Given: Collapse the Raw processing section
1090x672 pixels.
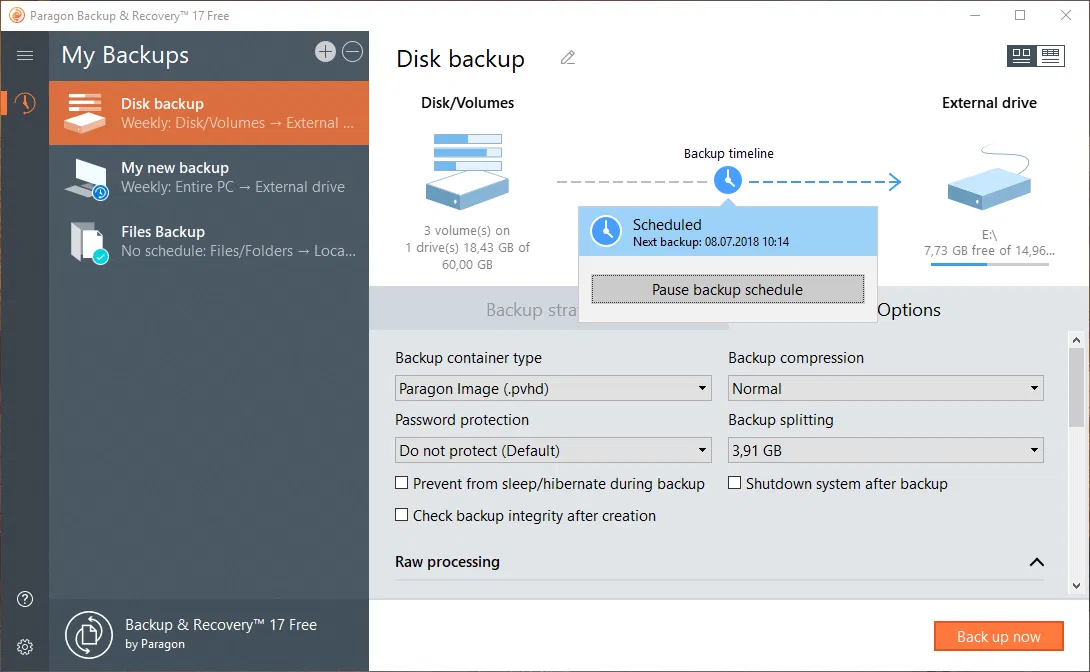Looking at the screenshot, I should (x=1036, y=562).
